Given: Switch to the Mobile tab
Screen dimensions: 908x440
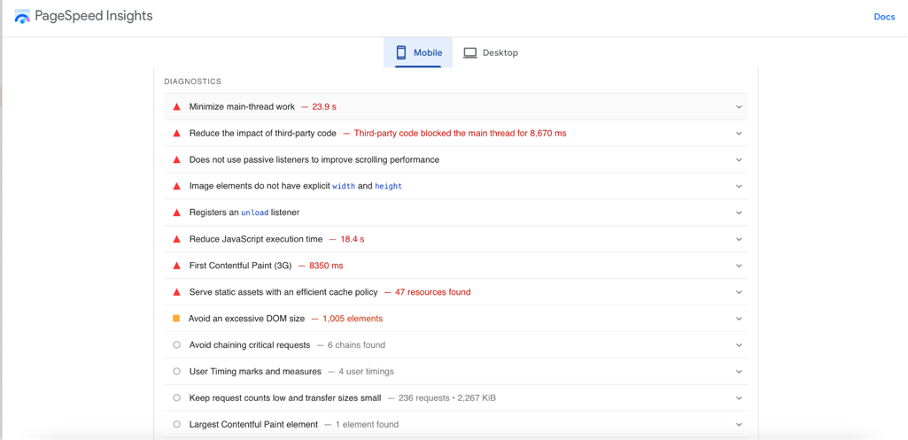Looking at the screenshot, I should tap(418, 53).
